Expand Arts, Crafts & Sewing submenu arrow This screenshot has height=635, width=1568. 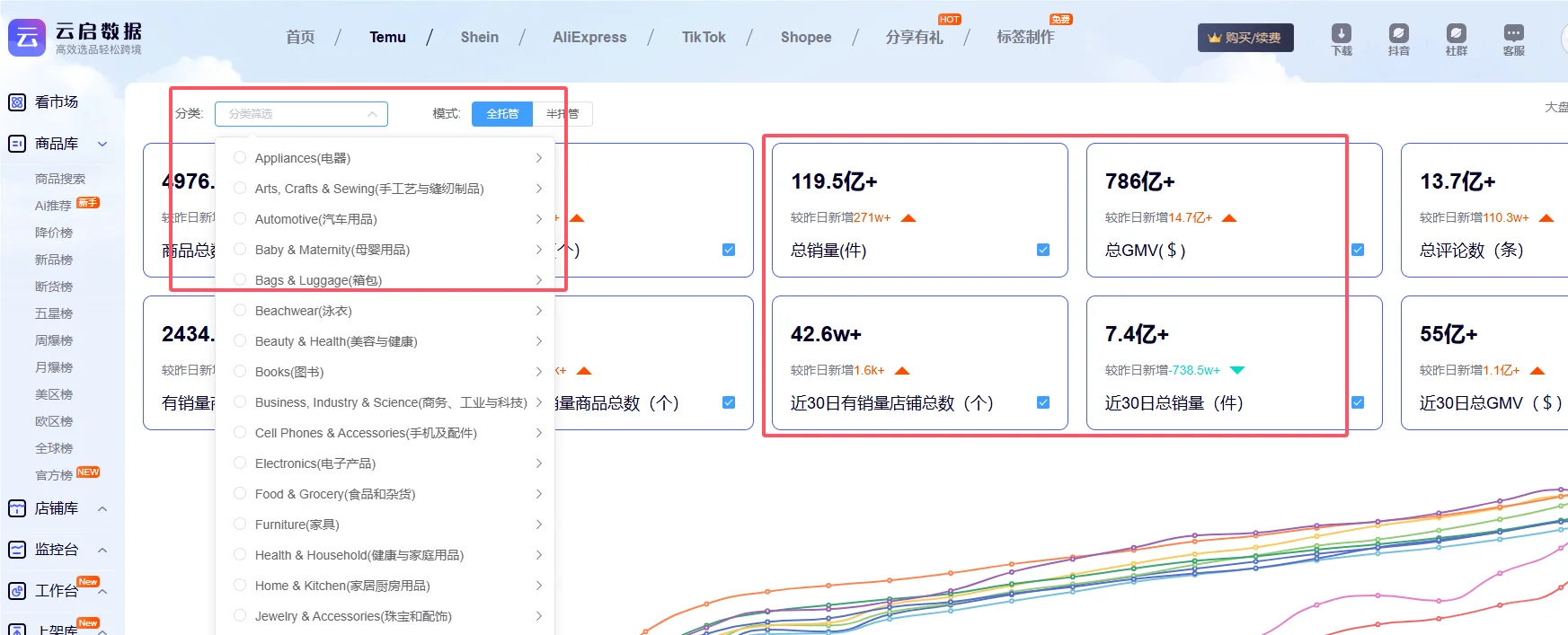(x=539, y=189)
